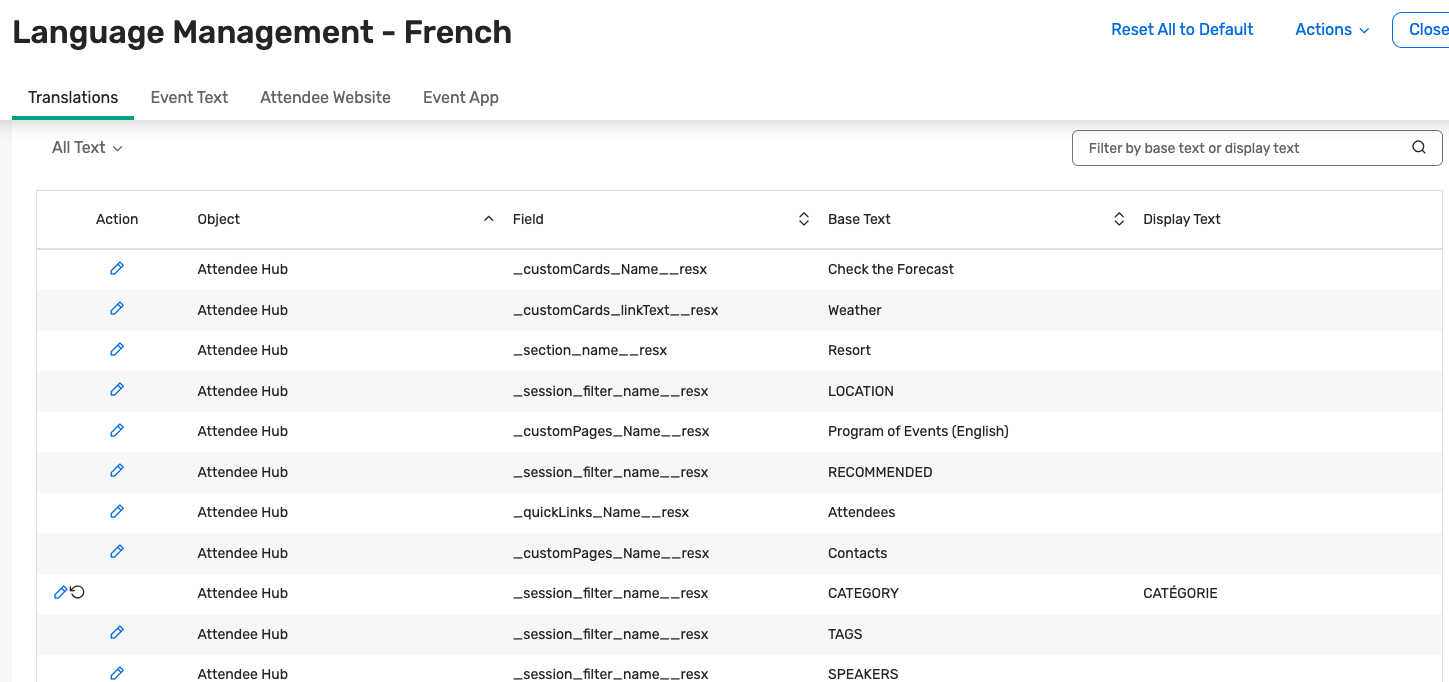The width and height of the screenshot is (1449, 682).
Task: Click edit pencil for Weather row
Action: [117, 309]
